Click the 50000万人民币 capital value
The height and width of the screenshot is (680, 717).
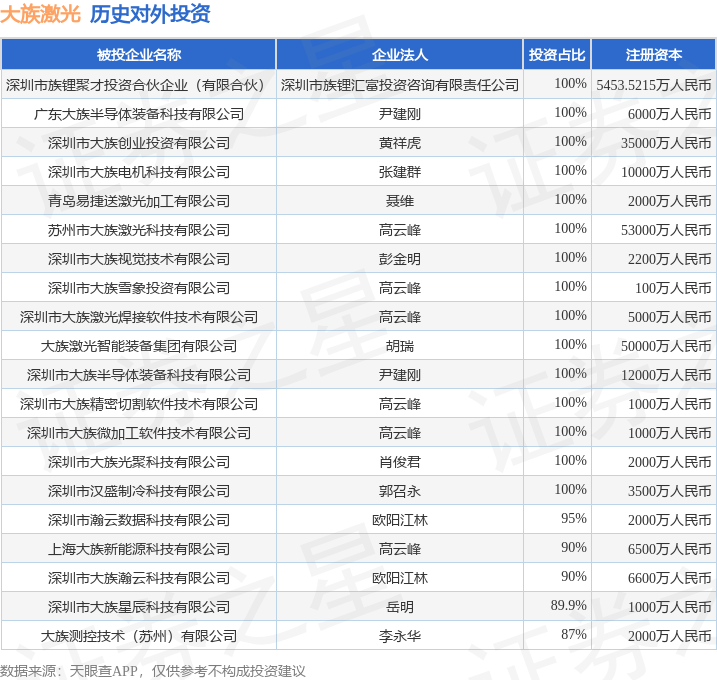click(x=666, y=346)
